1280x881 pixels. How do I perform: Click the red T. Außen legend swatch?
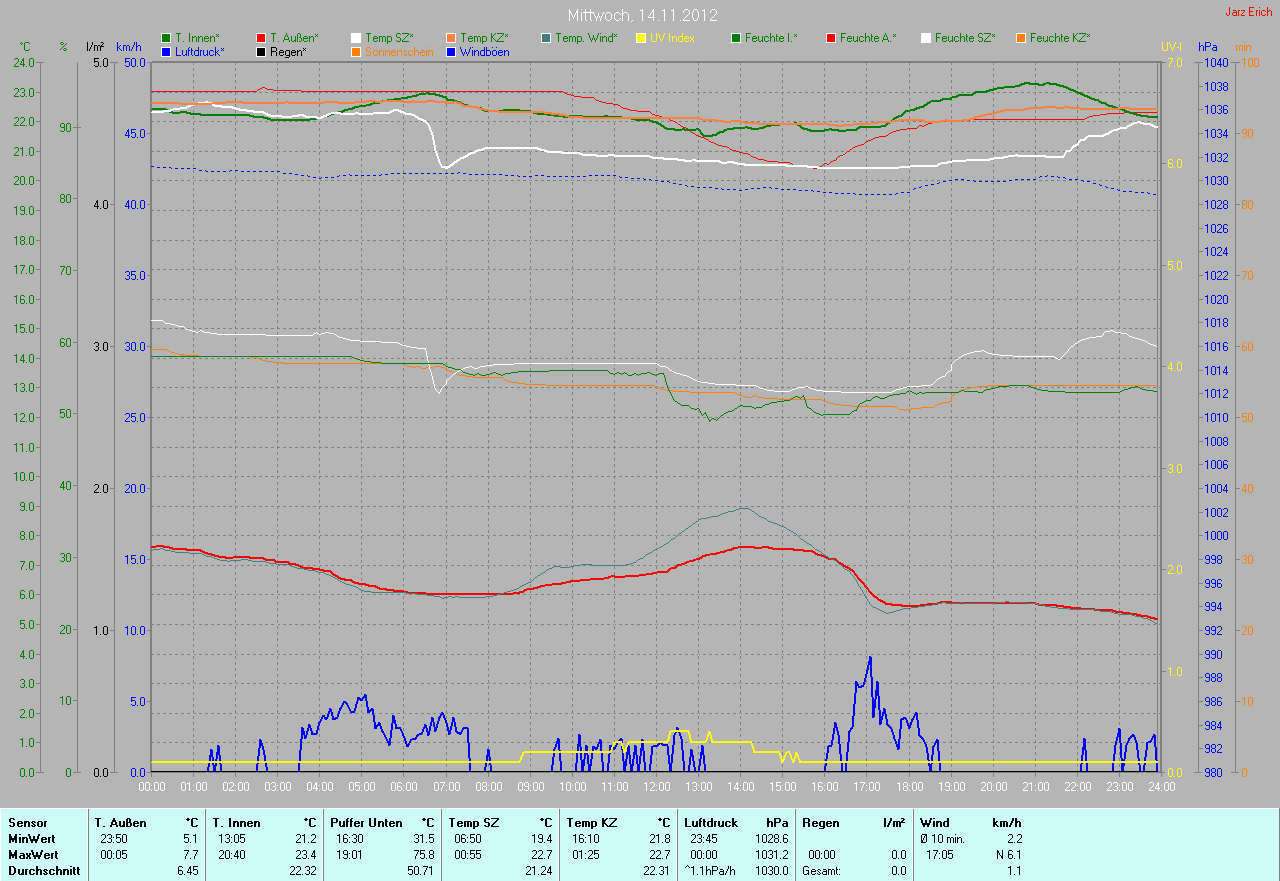click(261, 38)
